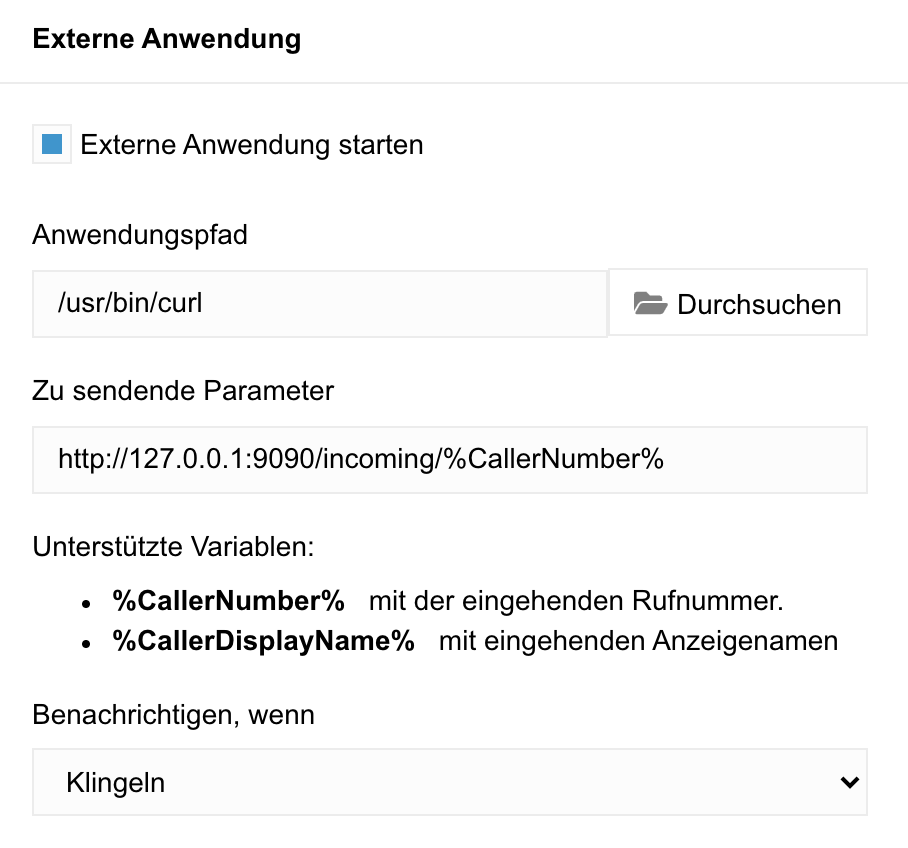Focus the Anwendungspfad field with /usr/bin/curl

320,304
